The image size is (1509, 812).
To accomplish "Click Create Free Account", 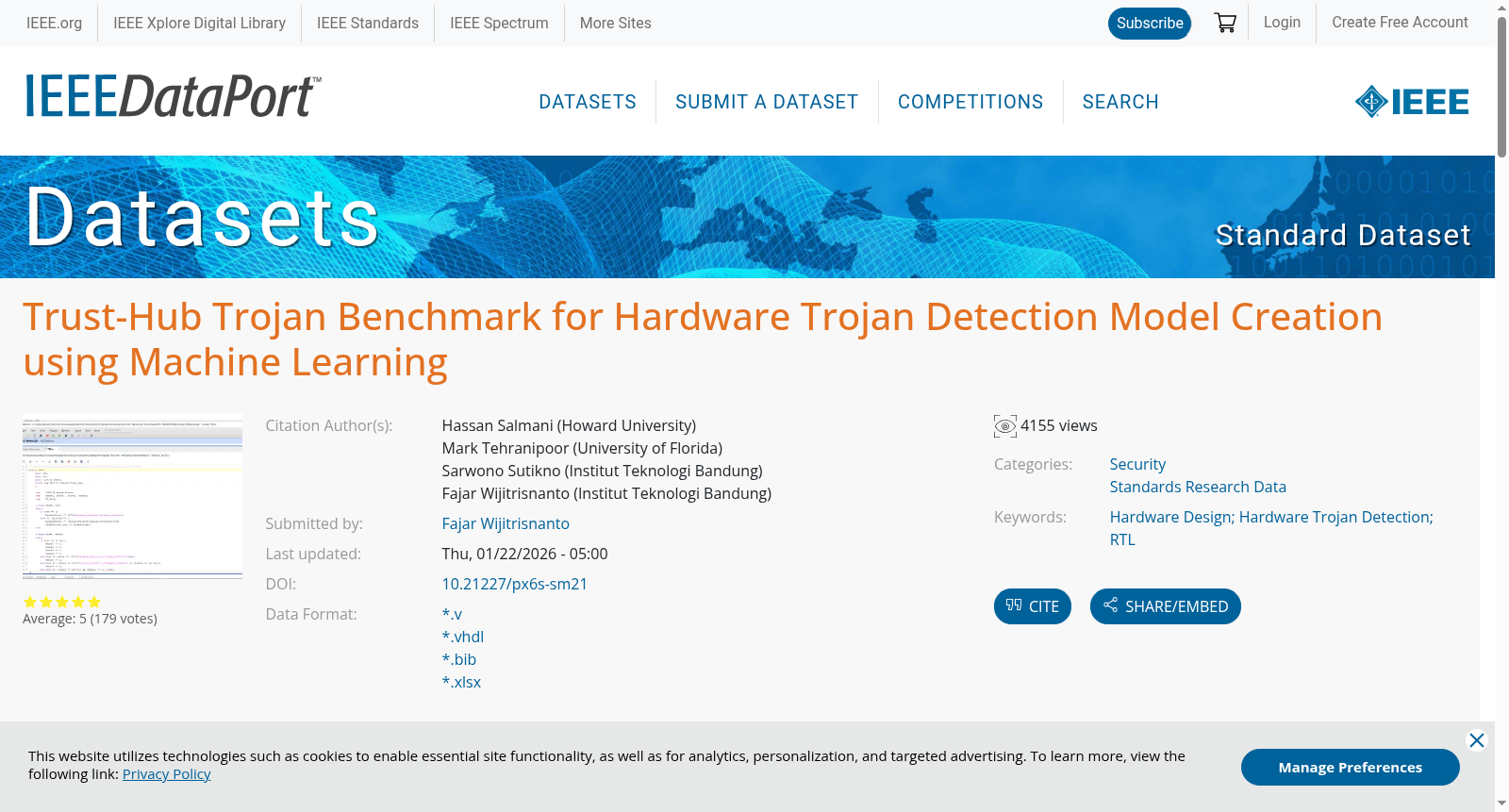I will tap(1400, 22).
